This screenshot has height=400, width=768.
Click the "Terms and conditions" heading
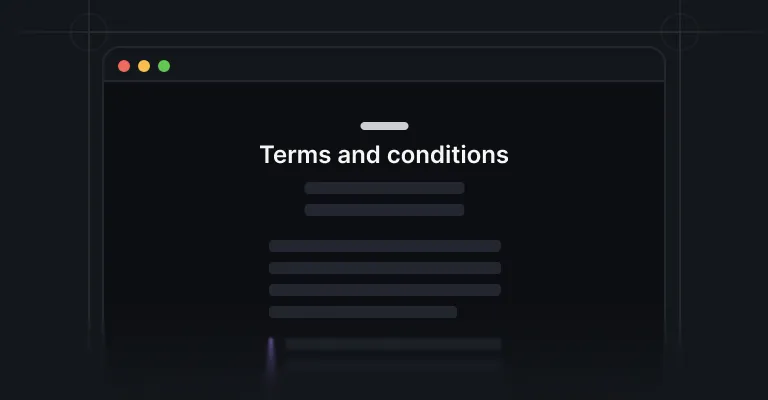point(384,155)
